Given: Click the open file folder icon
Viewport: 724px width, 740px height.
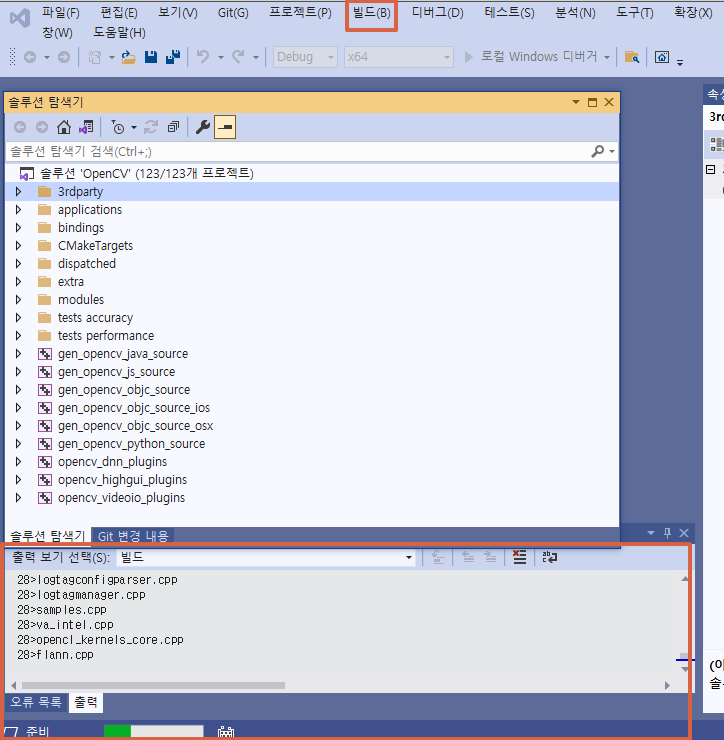Looking at the screenshot, I should tap(128, 57).
